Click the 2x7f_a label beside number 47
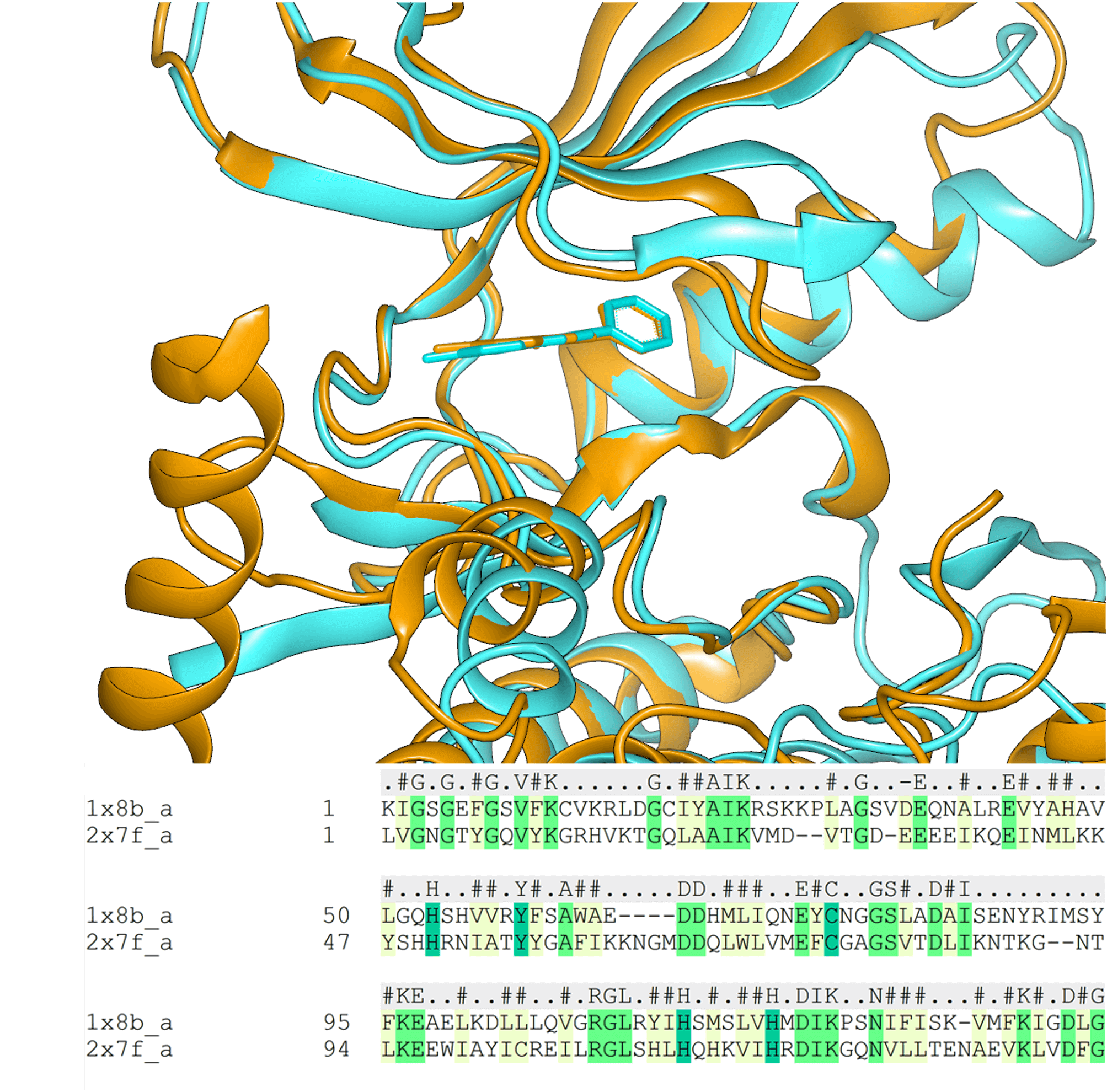The height and width of the screenshot is (1092, 1107). (129, 943)
